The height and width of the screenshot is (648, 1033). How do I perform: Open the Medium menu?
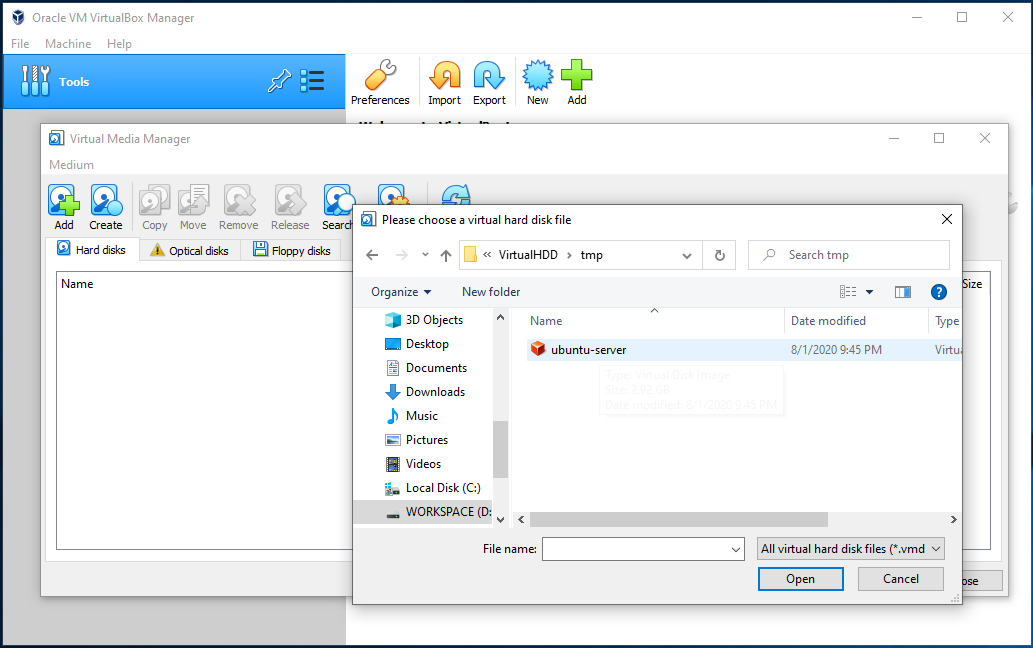coord(71,165)
